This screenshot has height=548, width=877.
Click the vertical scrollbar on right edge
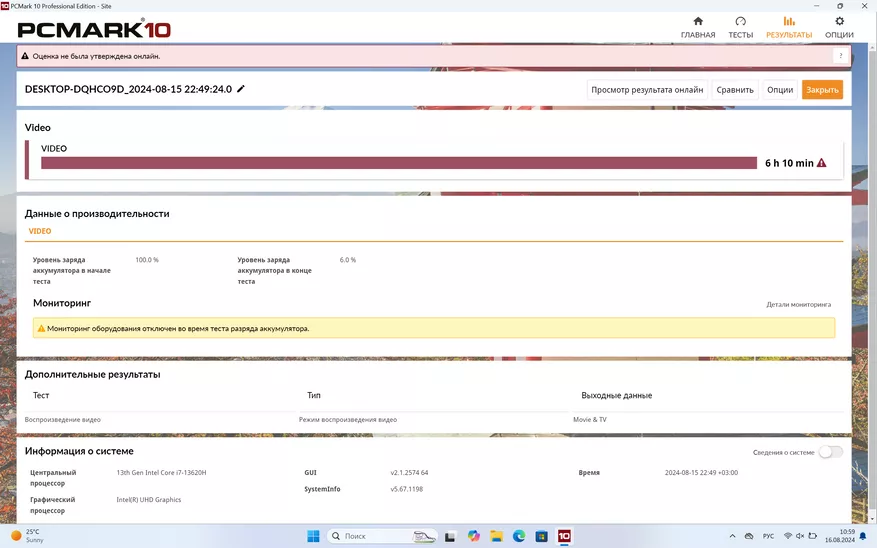[872, 285]
